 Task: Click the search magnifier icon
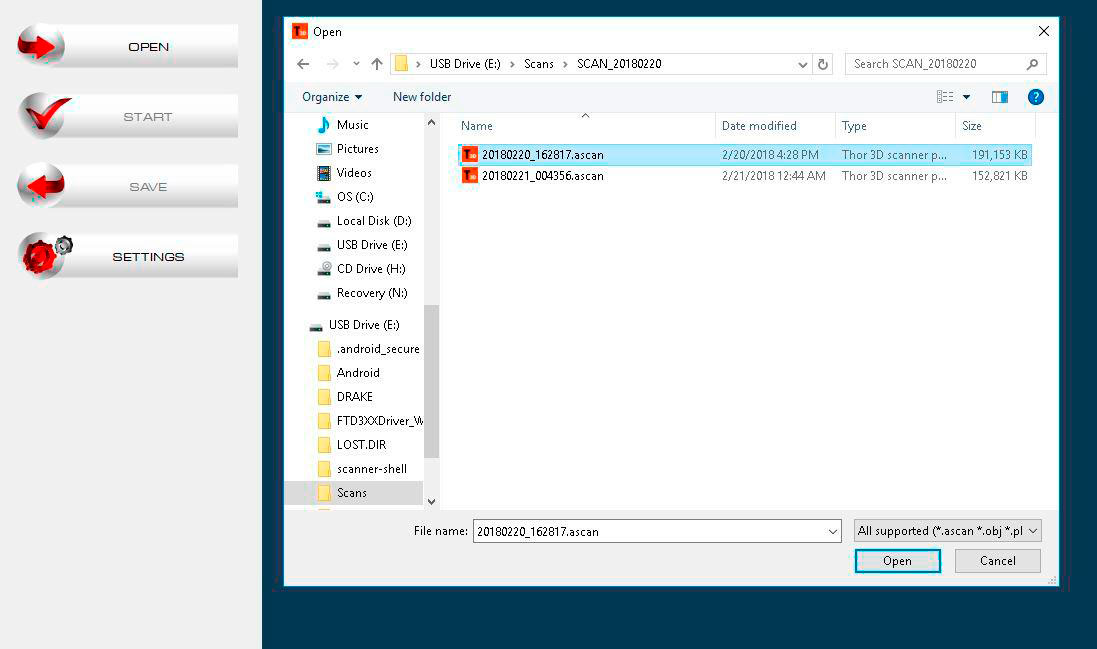(1033, 64)
